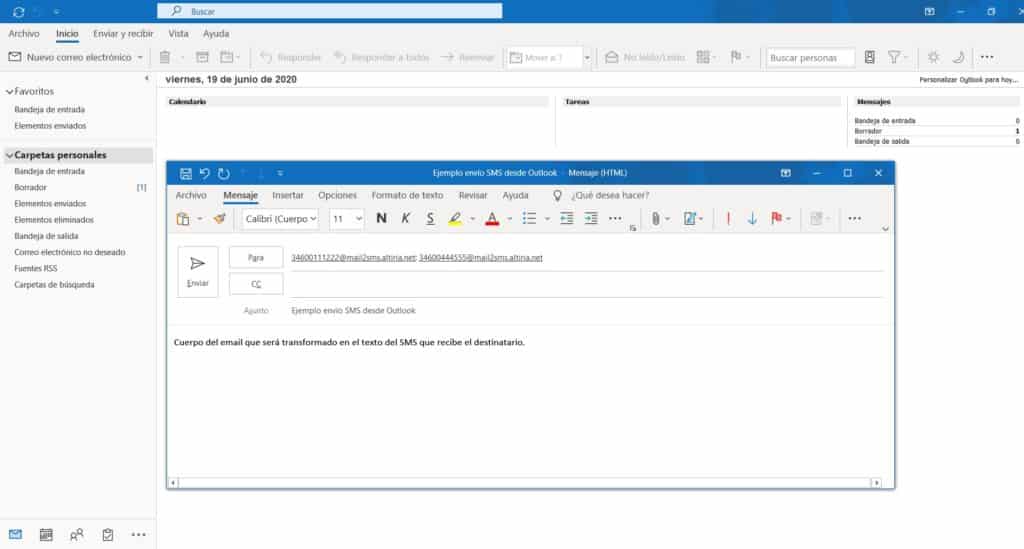Viewport: 1024px width, 549px height.
Task: Toggle Underline (S) formatting
Action: tap(430, 219)
